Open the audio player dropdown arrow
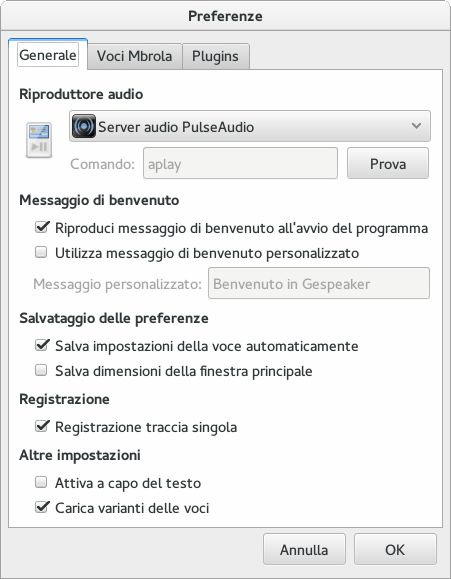The width and height of the screenshot is (451, 579). click(416, 126)
